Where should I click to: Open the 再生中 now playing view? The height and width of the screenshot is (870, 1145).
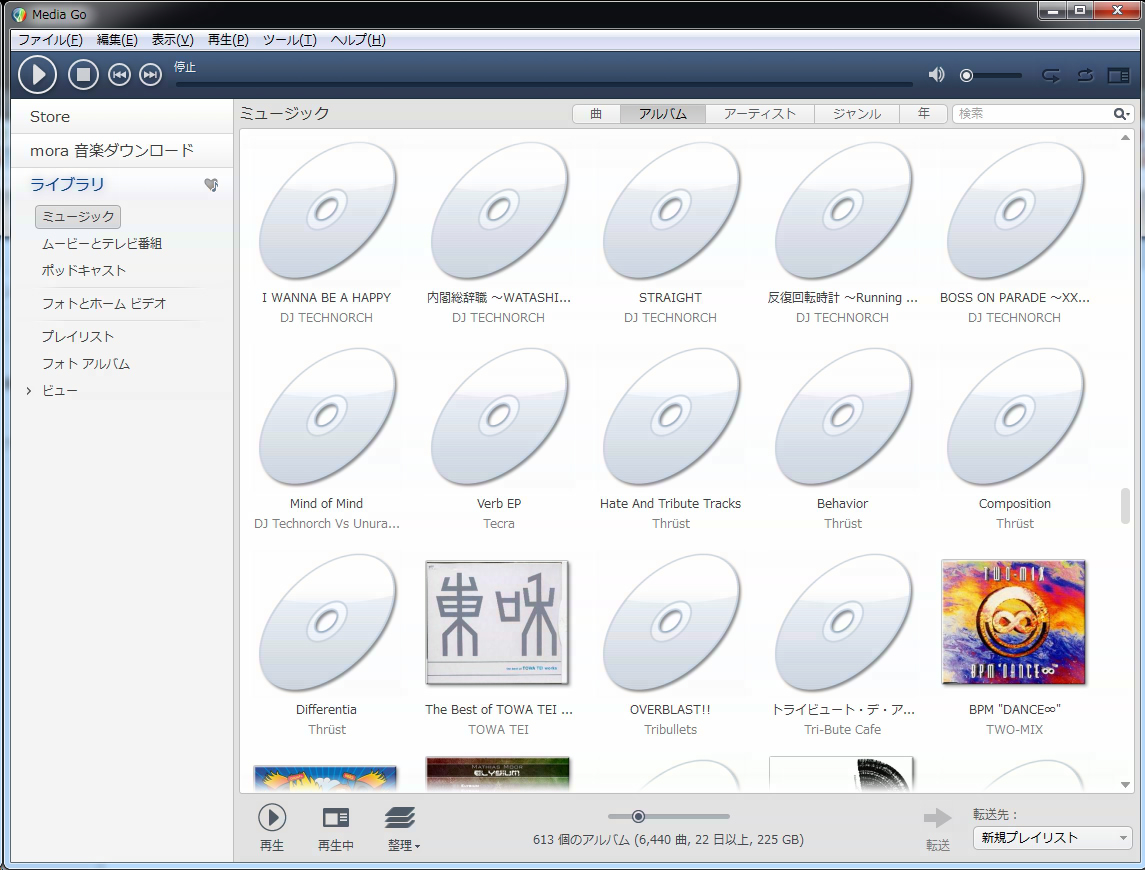click(336, 818)
